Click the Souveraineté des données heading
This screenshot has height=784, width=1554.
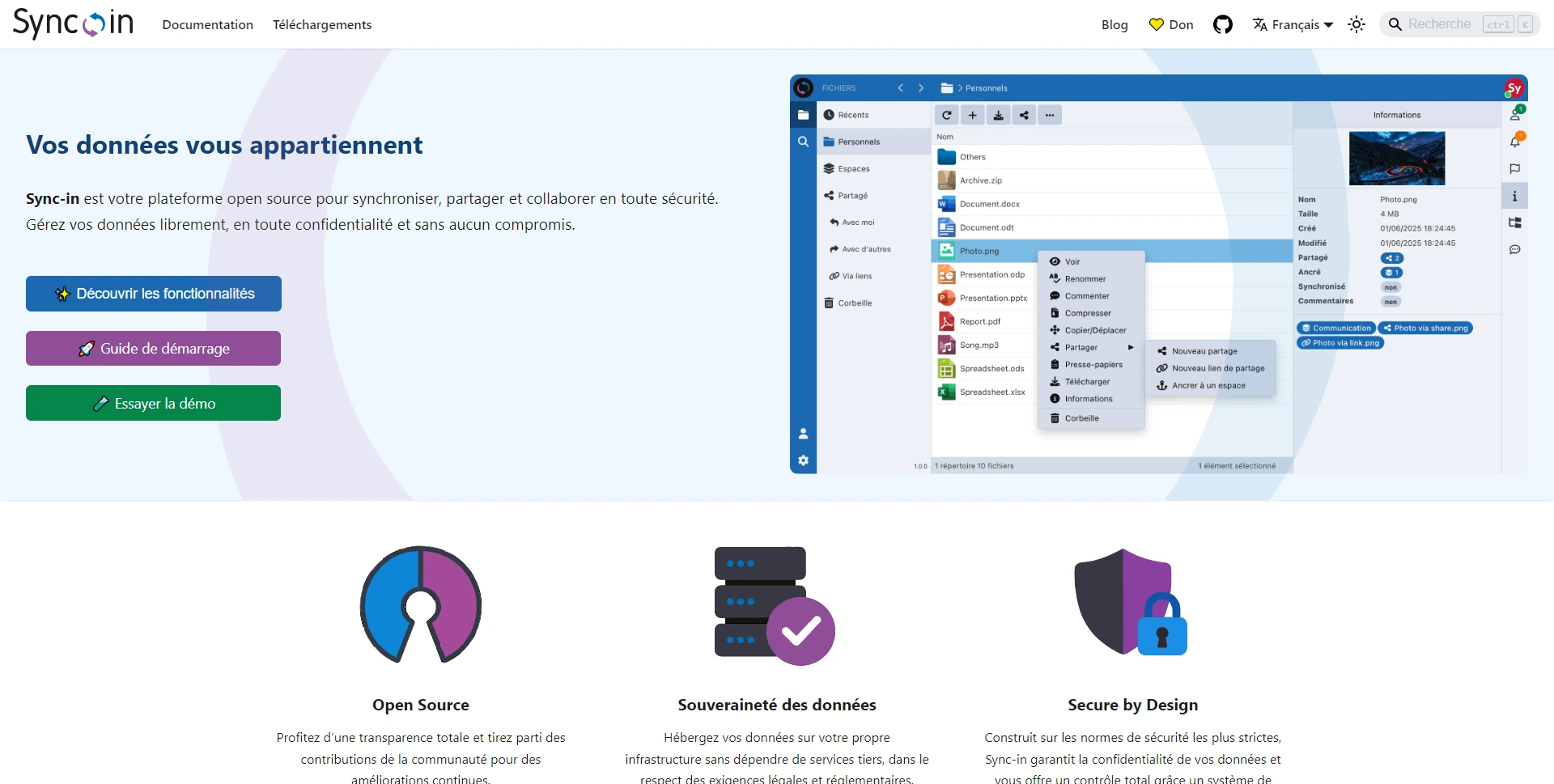click(777, 705)
